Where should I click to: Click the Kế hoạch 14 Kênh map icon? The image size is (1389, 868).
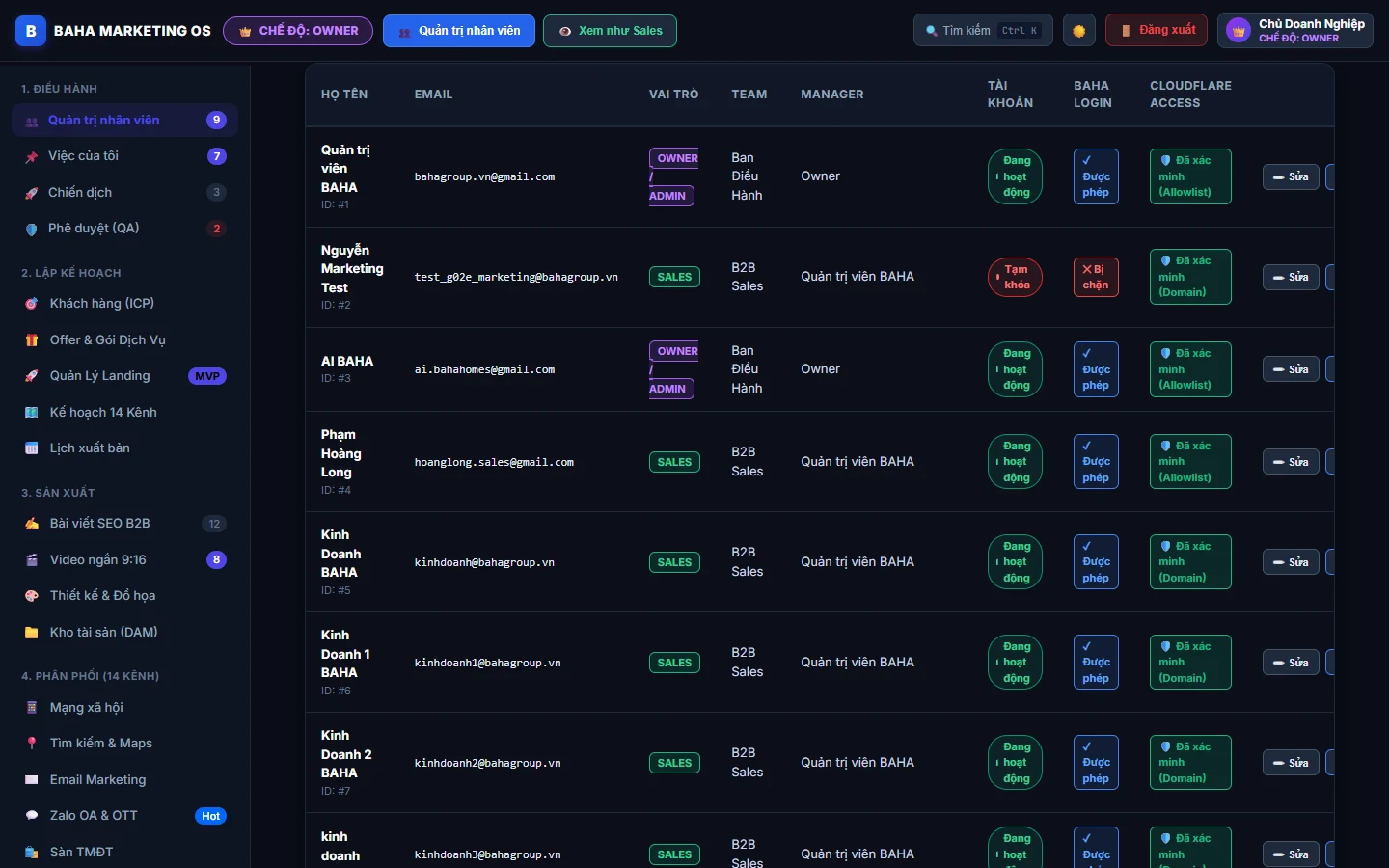32,413
